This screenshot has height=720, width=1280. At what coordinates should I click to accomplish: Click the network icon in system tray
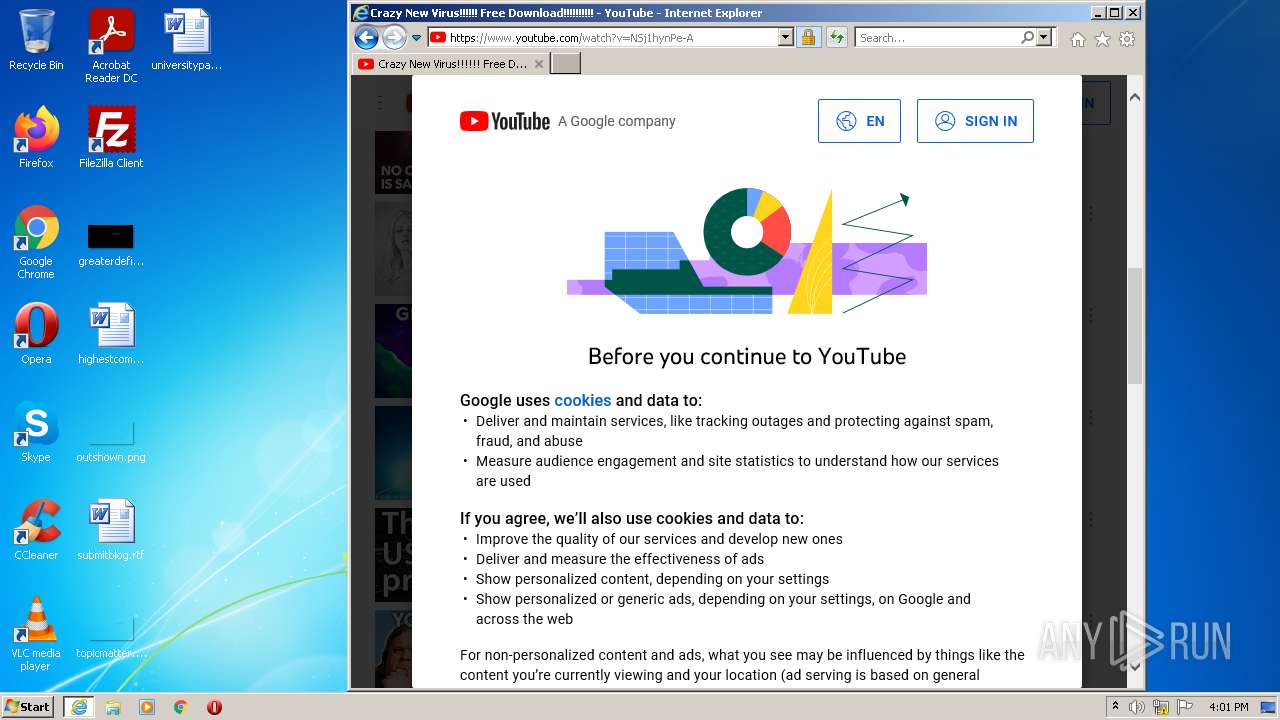click(1160, 707)
